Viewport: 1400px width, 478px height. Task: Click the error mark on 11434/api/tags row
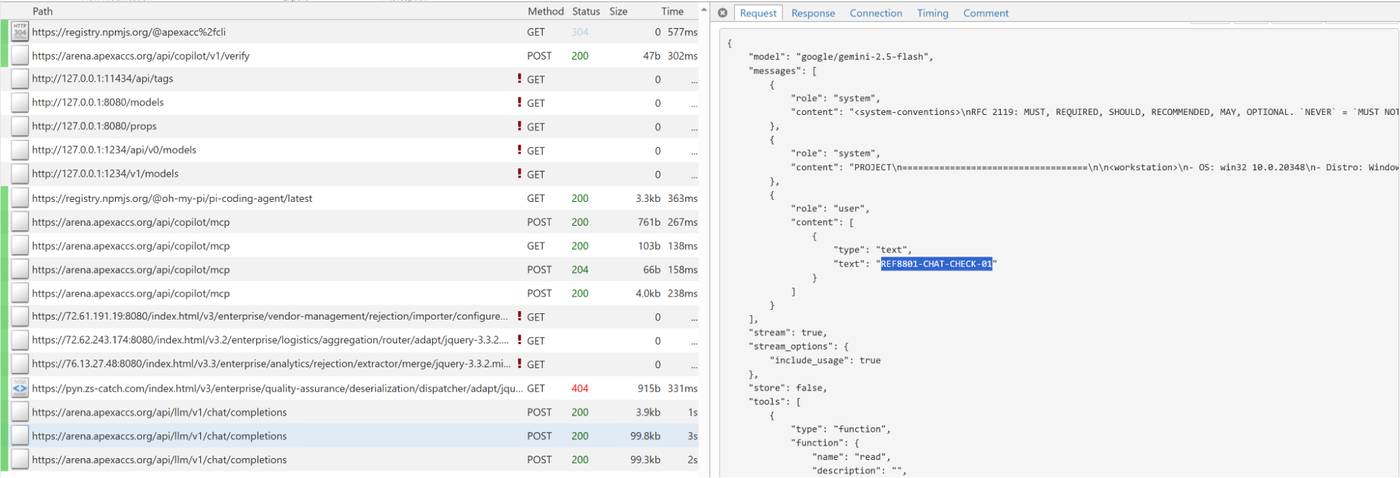[519, 79]
